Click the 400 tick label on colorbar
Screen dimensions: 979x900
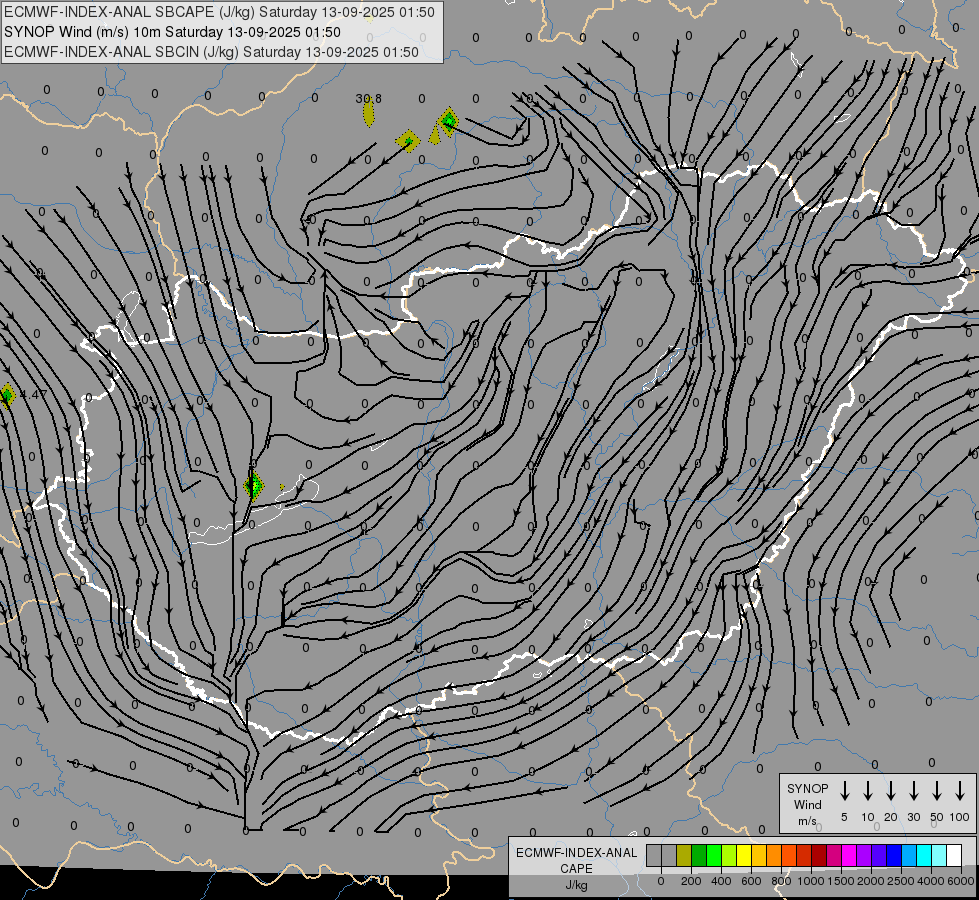pos(721,881)
